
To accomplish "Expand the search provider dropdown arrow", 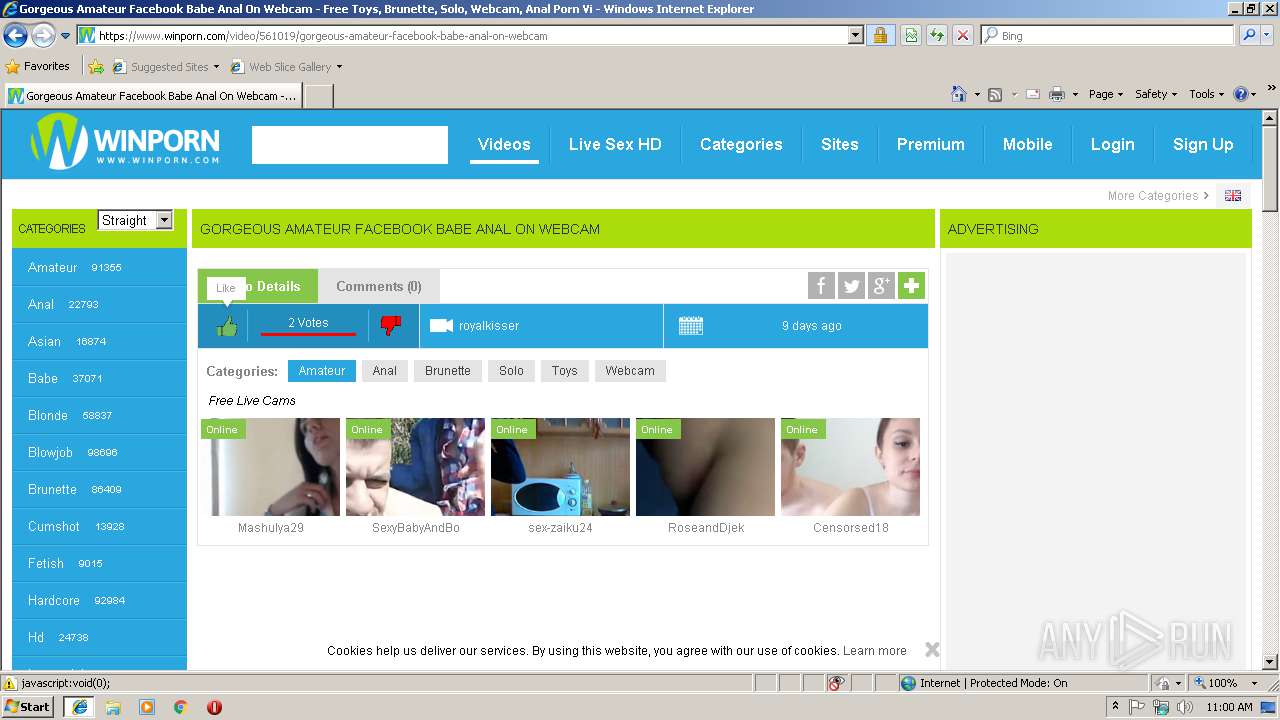I will [1267, 35].
